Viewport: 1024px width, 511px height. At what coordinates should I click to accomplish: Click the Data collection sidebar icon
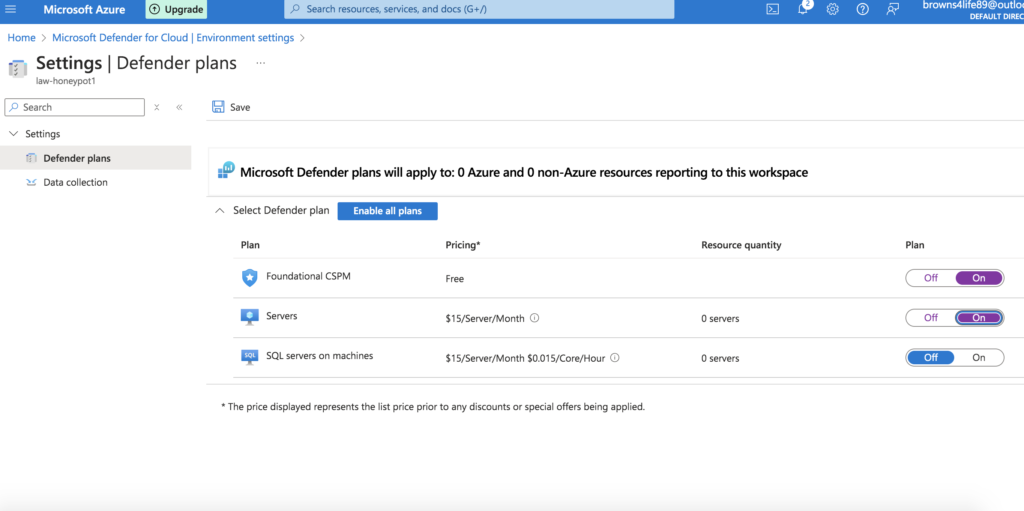[31, 182]
